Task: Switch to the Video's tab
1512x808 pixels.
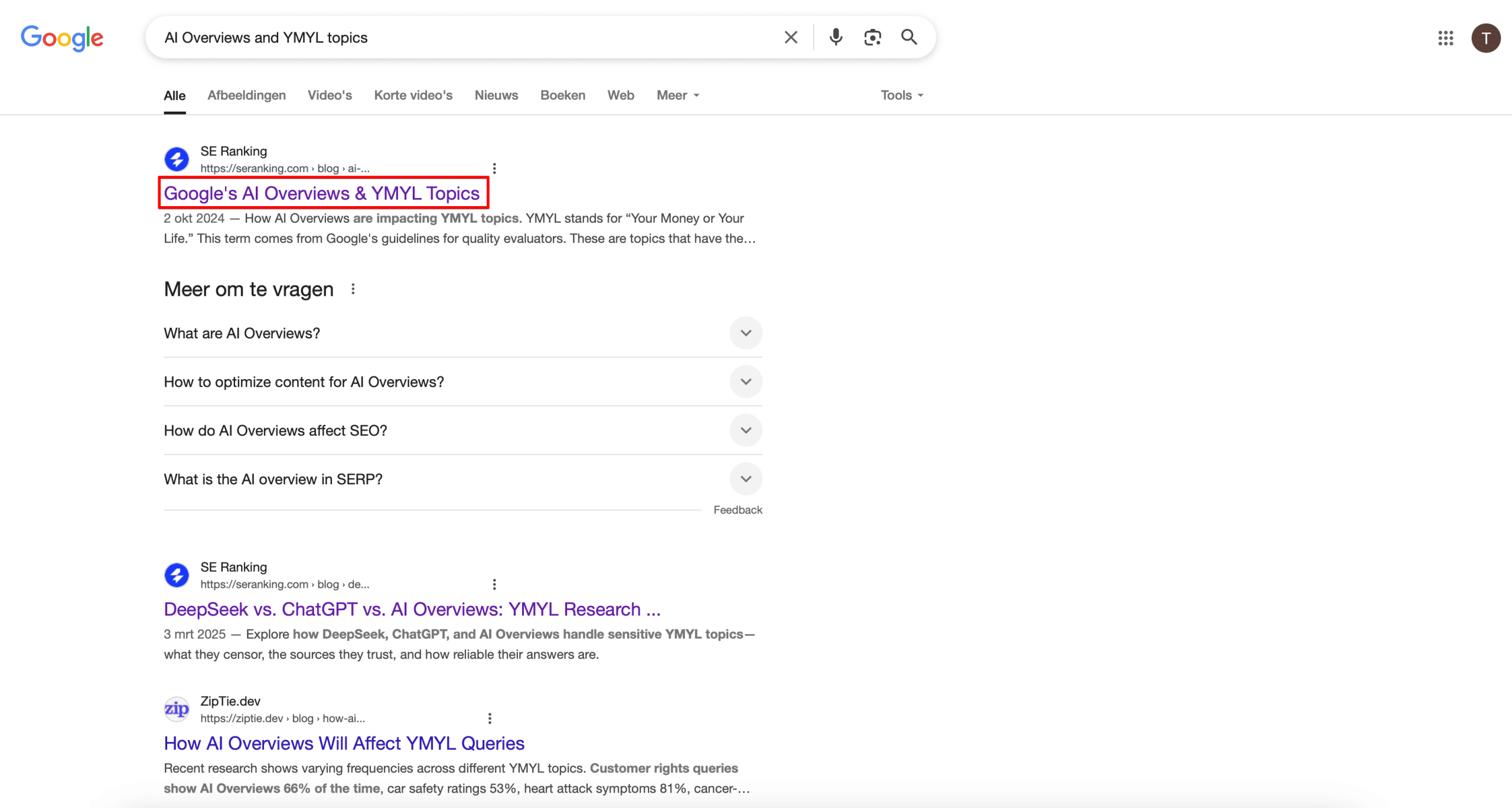Action: point(330,95)
